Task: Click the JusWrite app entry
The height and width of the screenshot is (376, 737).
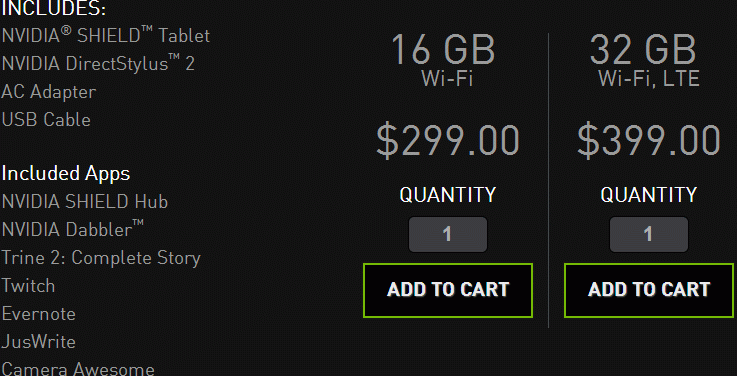Action: pos(39,342)
